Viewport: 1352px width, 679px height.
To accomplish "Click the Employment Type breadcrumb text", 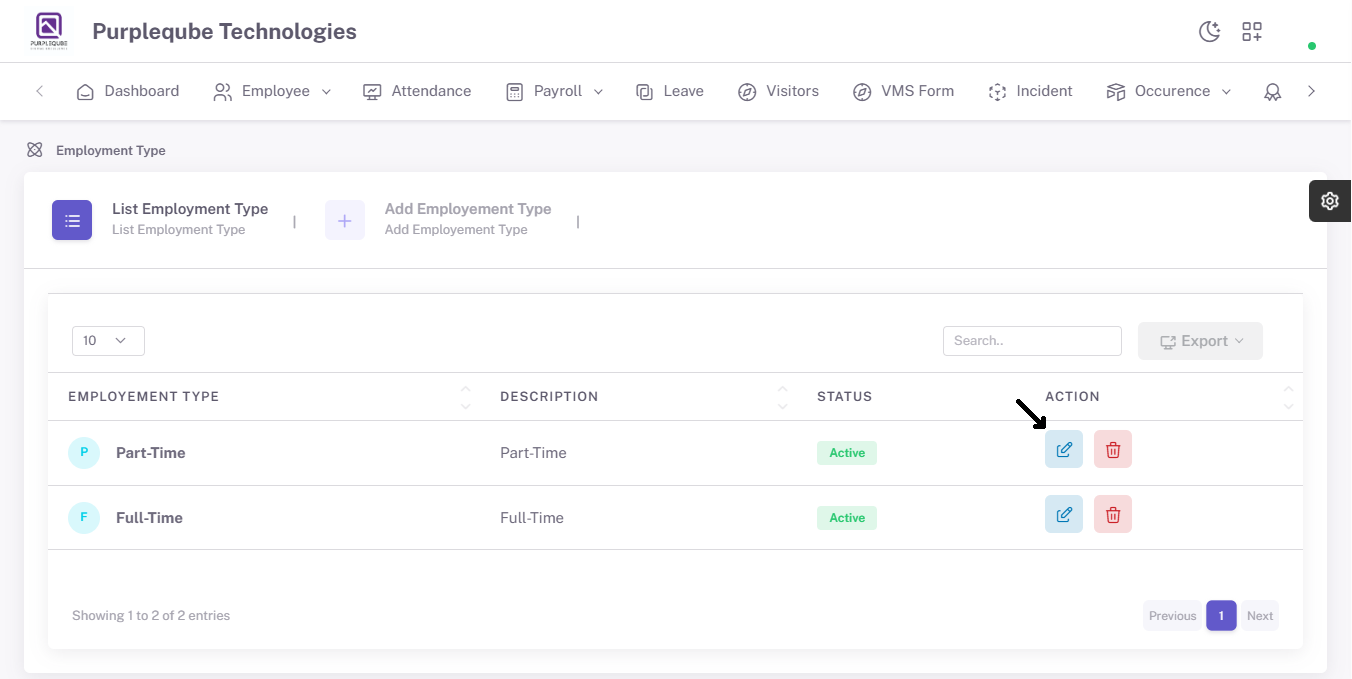I will (x=111, y=150).
